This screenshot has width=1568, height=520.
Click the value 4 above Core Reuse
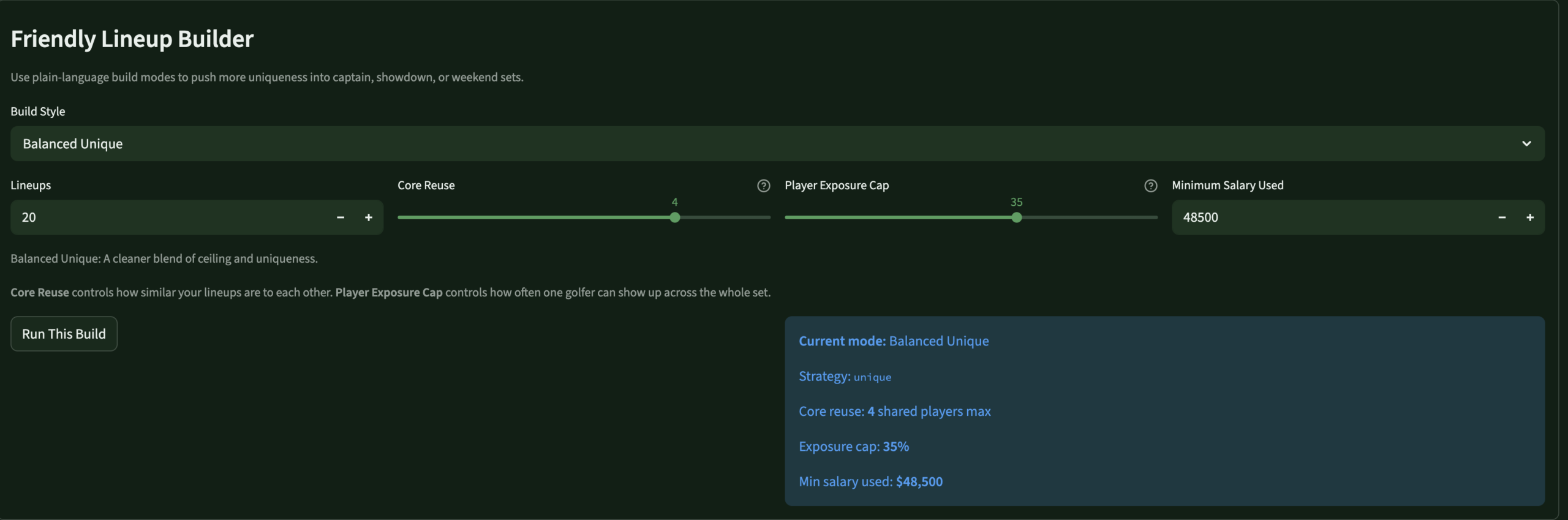[x=674, y=202]
